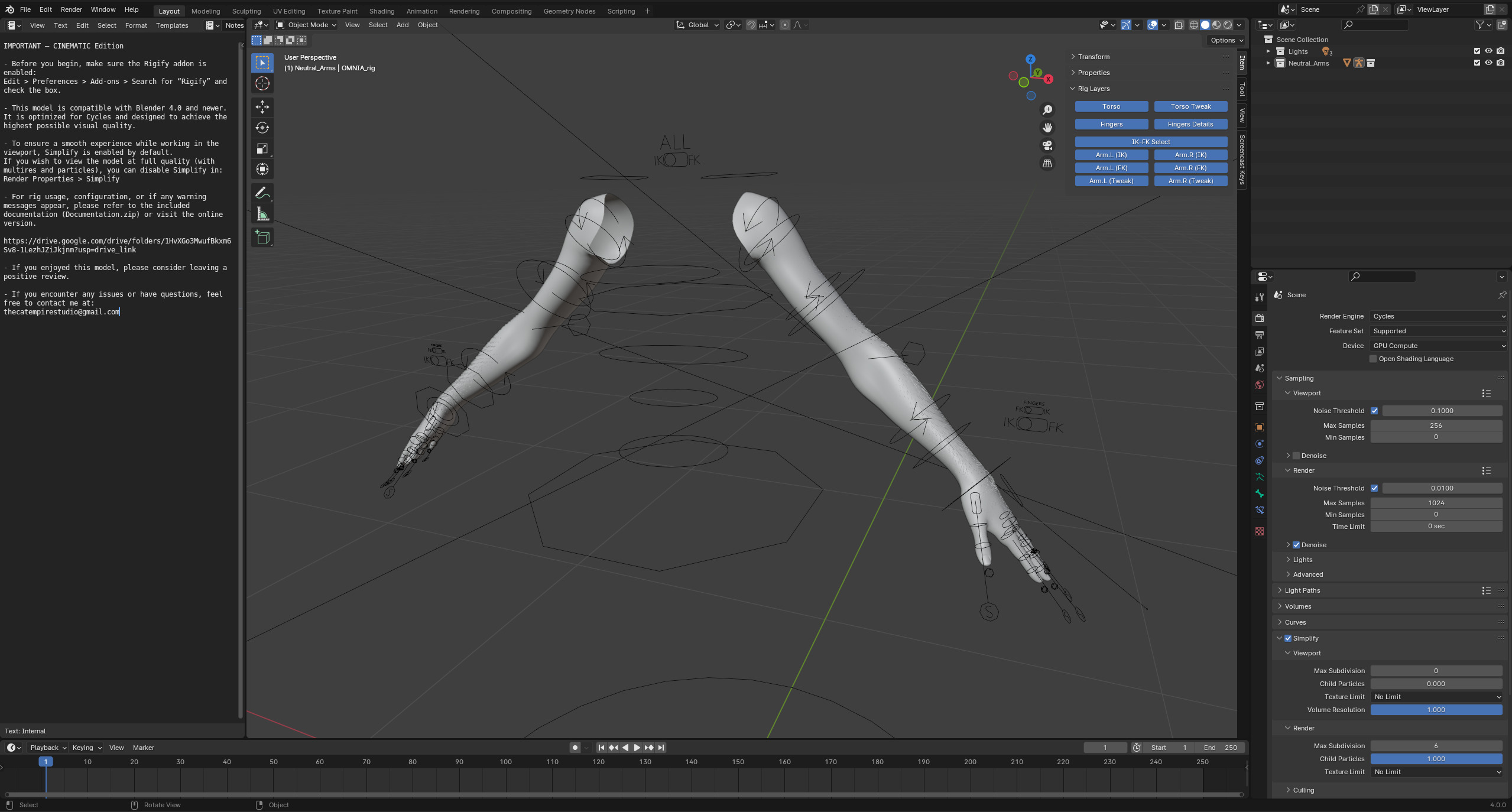Select the Scale tool
Screen dimensions: 1512x812
pyautogui.click(x=262, y=148)
